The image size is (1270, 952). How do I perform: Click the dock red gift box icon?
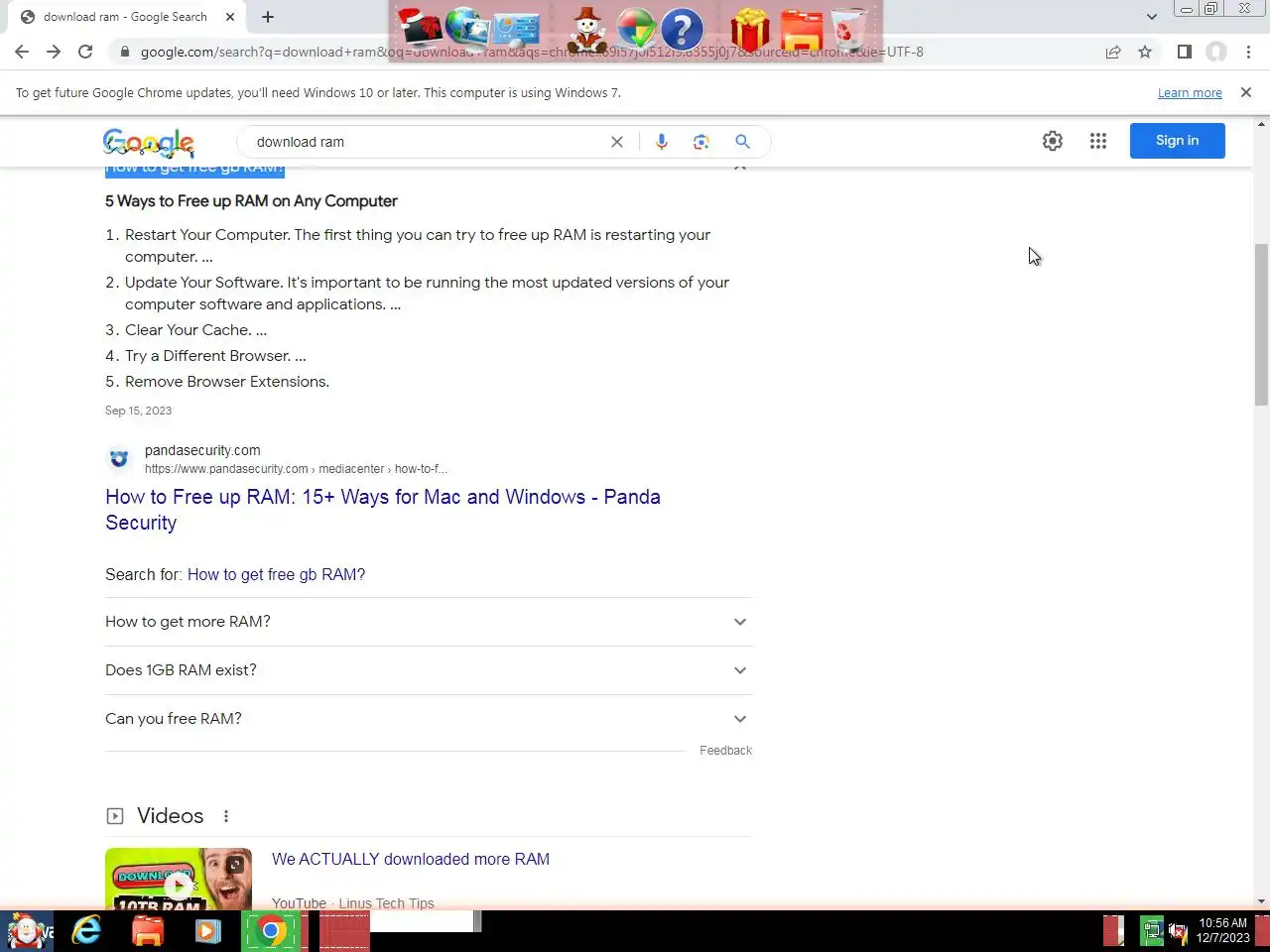[x=750, y=30]
